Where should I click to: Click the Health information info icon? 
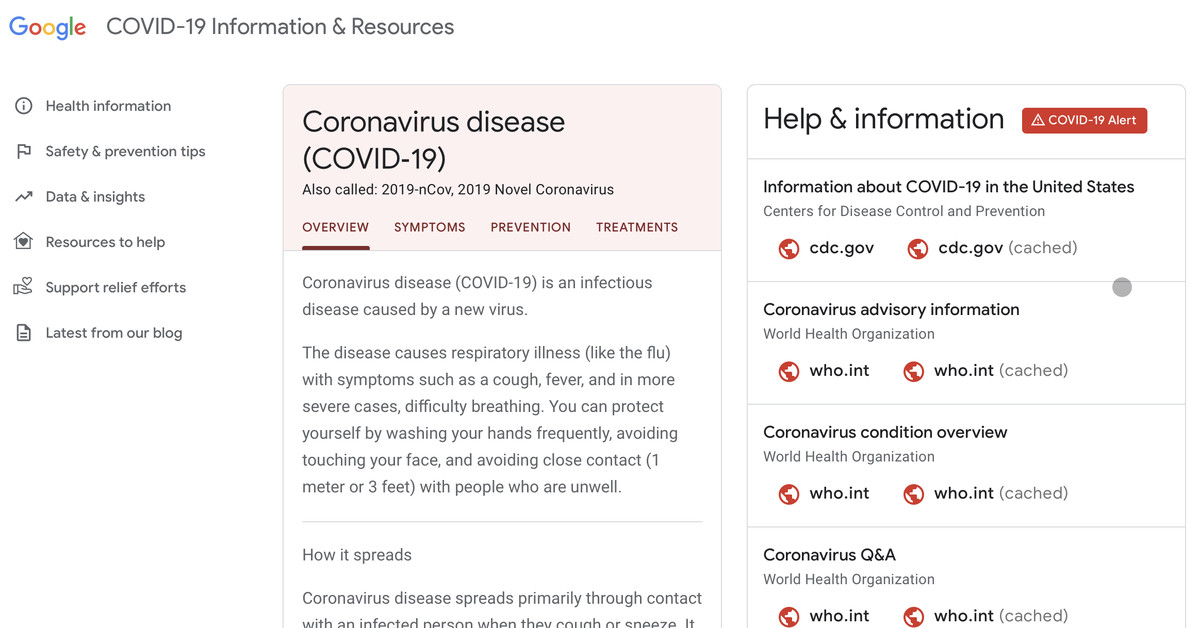pyautogui.click(x=22, y=105)
